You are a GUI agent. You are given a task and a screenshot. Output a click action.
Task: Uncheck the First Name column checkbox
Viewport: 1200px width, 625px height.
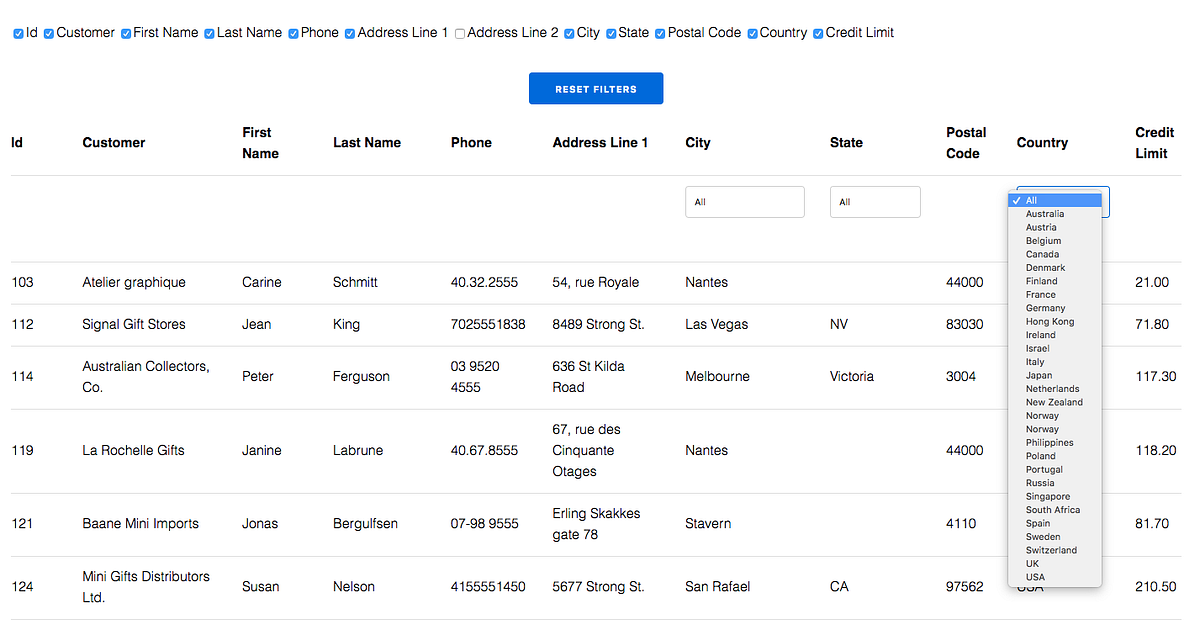tap(126, 33)
